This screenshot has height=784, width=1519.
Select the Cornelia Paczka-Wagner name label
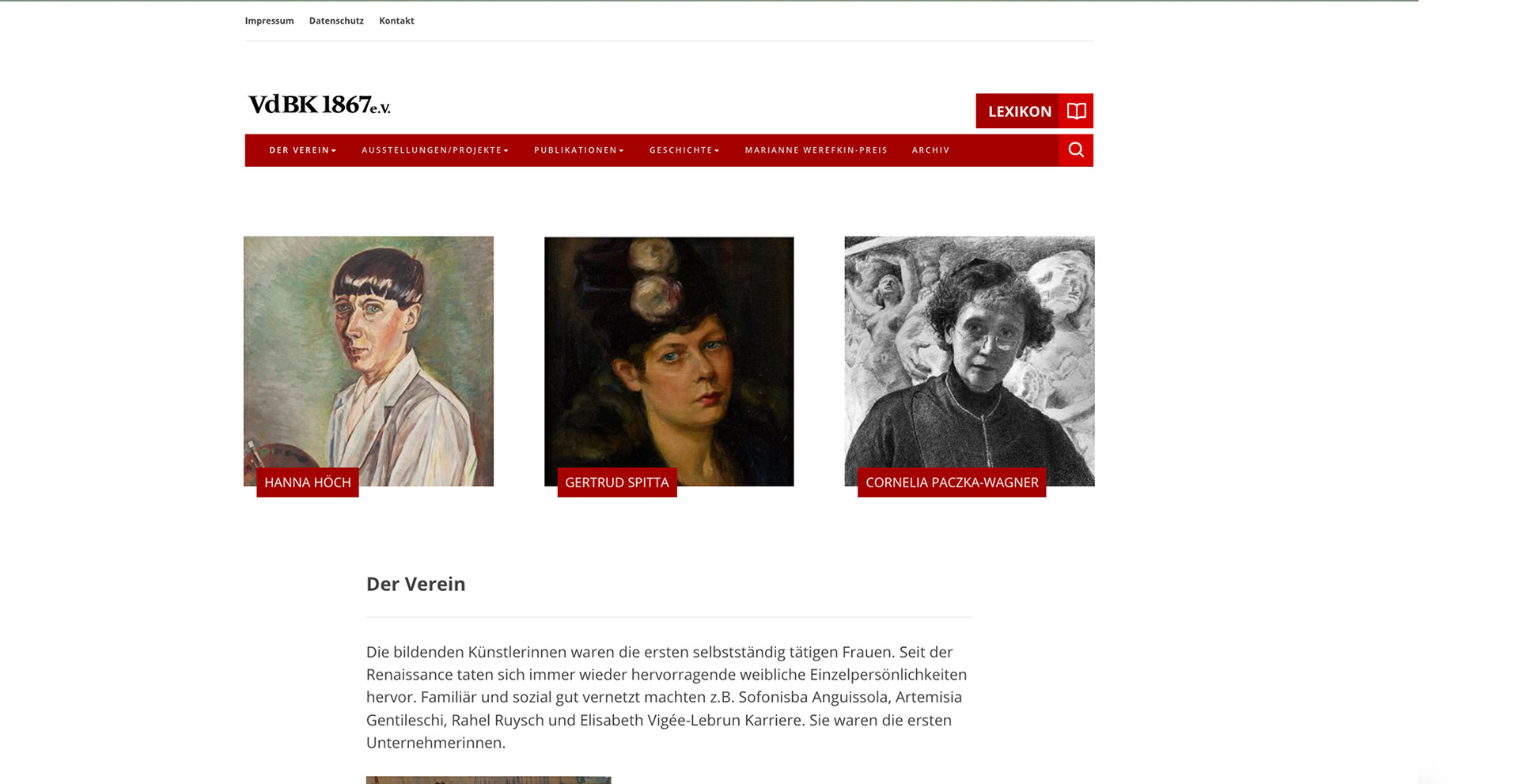click(952, 483)
